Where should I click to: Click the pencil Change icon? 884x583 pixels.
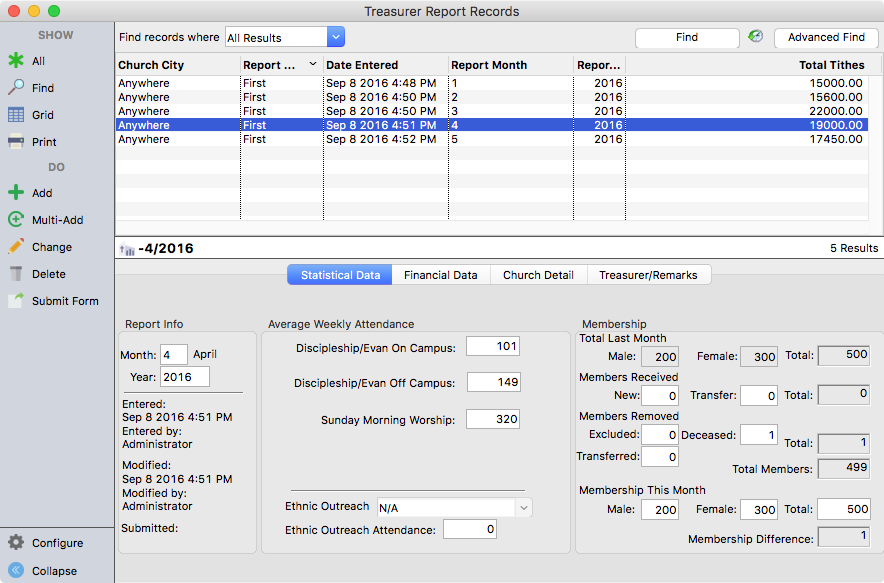[16, 247]
